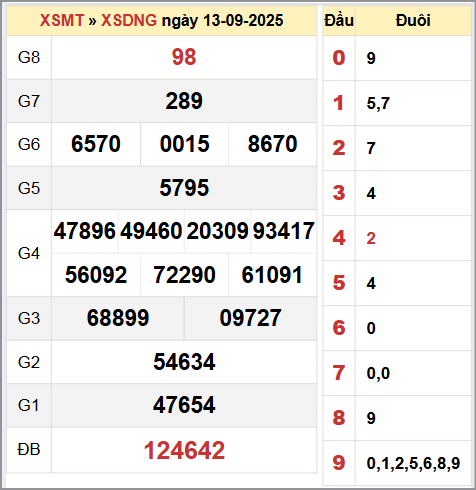Click the Đuôi column header

413,21
